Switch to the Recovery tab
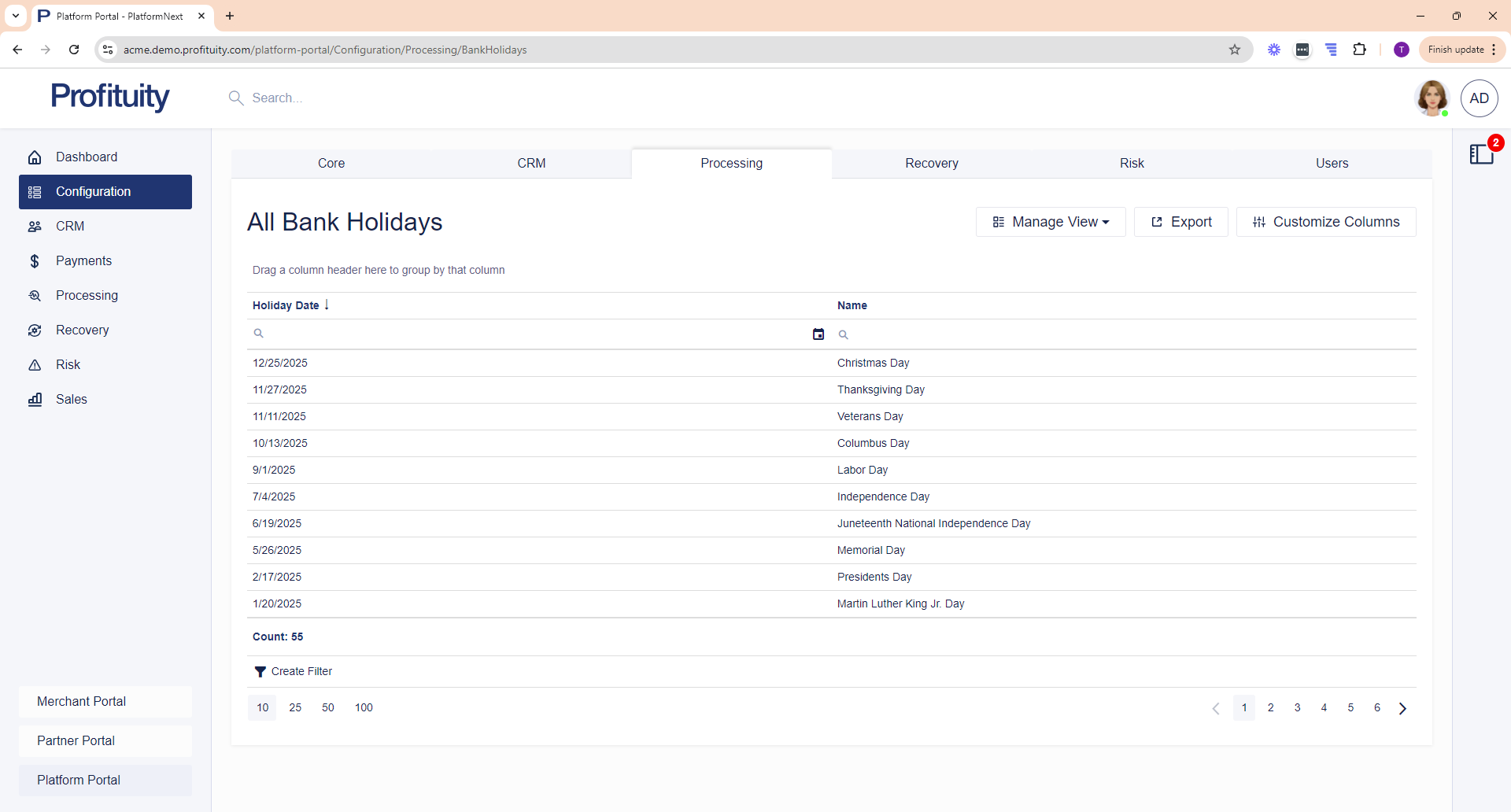 tap(931, 164)
